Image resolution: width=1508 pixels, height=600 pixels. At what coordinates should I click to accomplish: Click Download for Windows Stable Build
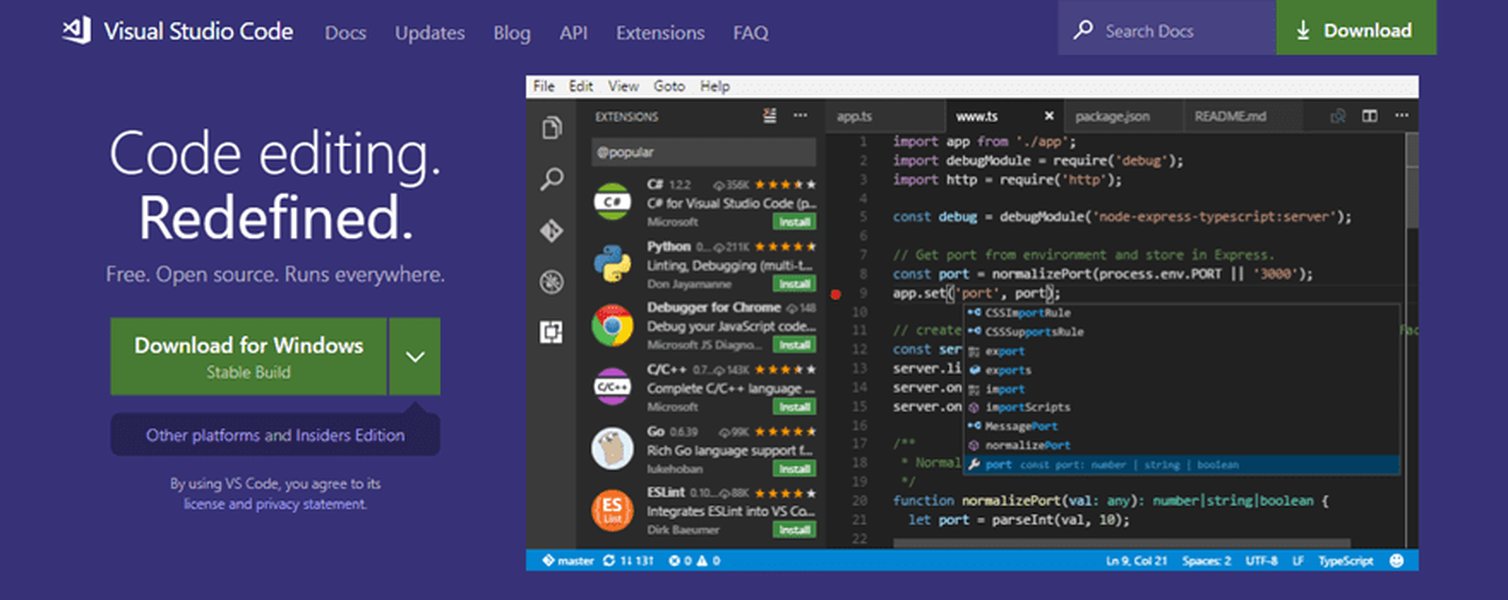[248, 356]
